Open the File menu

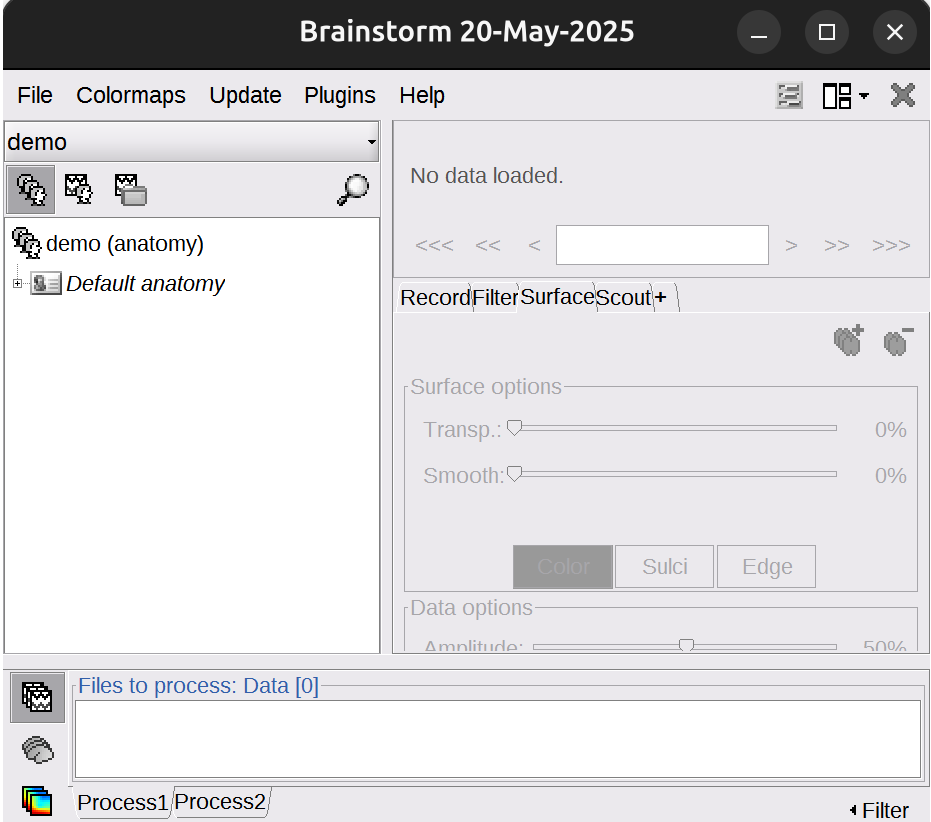34,96
